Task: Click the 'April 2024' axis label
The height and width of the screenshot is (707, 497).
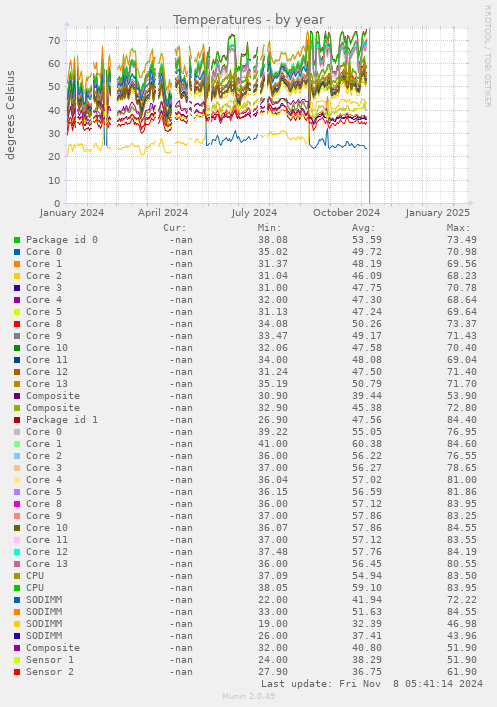Action: pyautogui.click(x=163, y=212)
